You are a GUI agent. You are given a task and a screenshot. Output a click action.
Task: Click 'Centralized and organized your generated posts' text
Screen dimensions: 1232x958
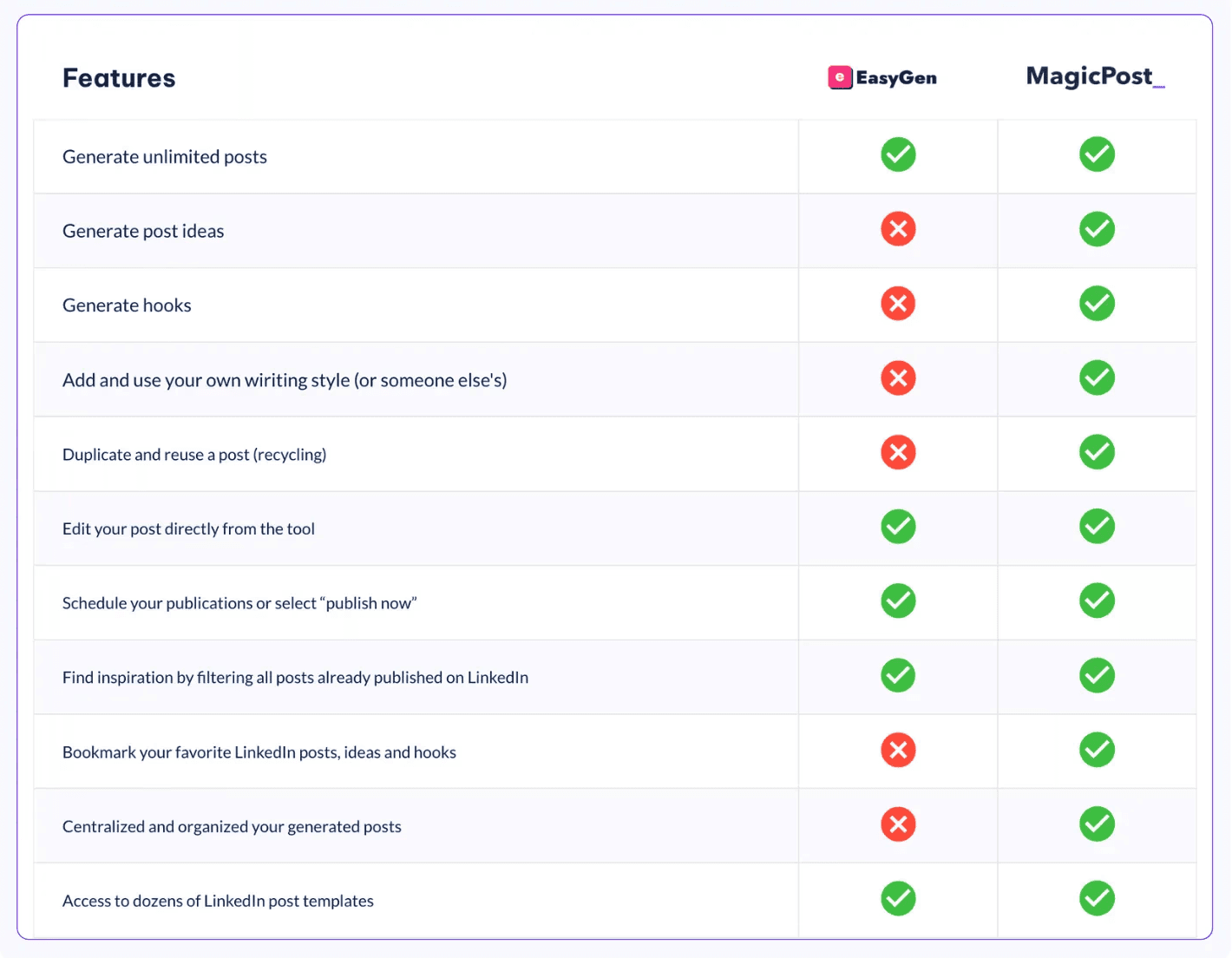[232, 827]
